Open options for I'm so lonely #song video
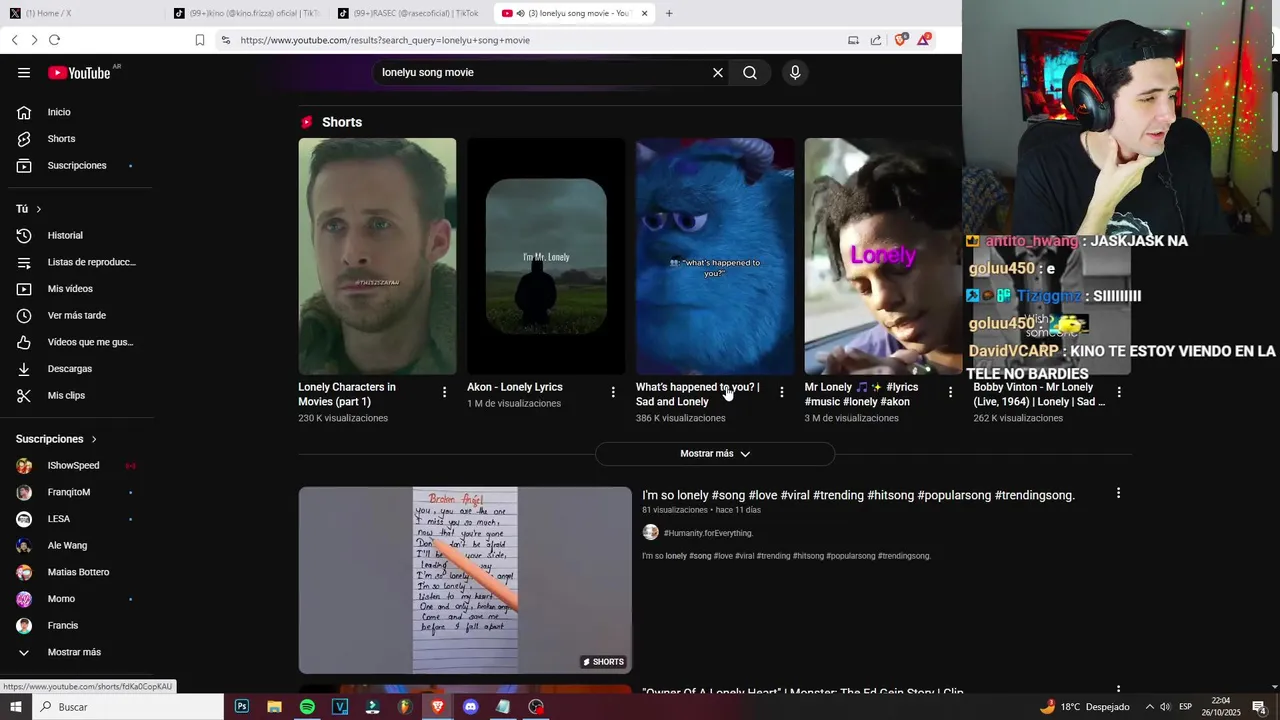1280x720 pixels. (1118, 493)
